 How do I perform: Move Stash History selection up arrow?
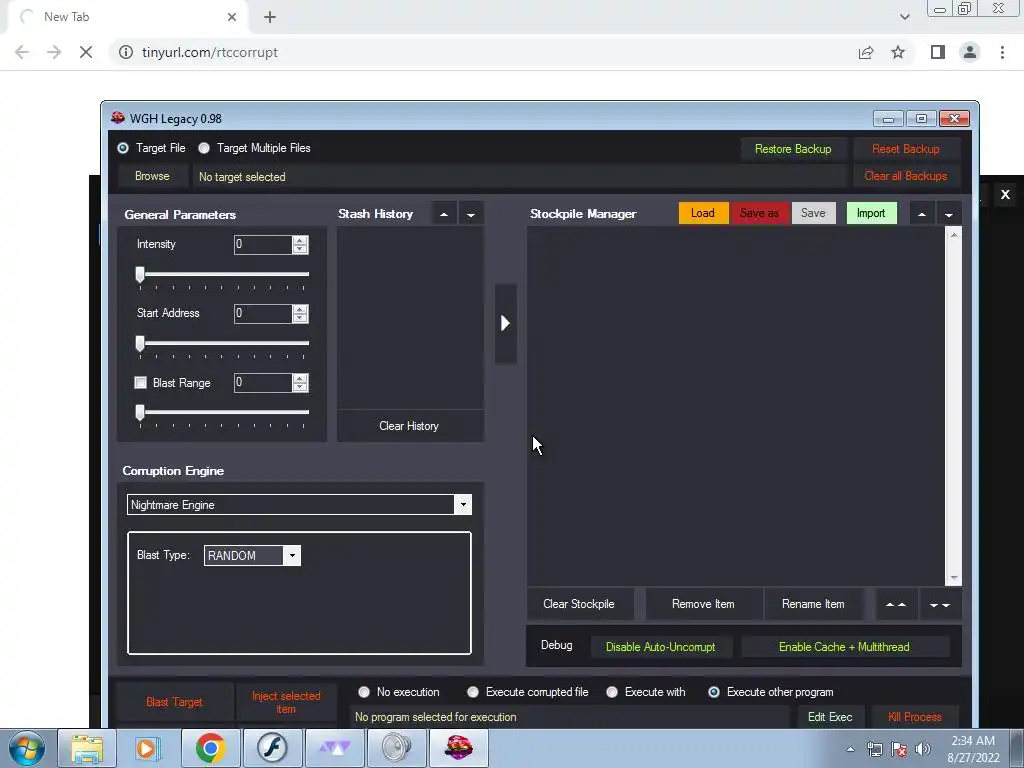pos(444,214)
